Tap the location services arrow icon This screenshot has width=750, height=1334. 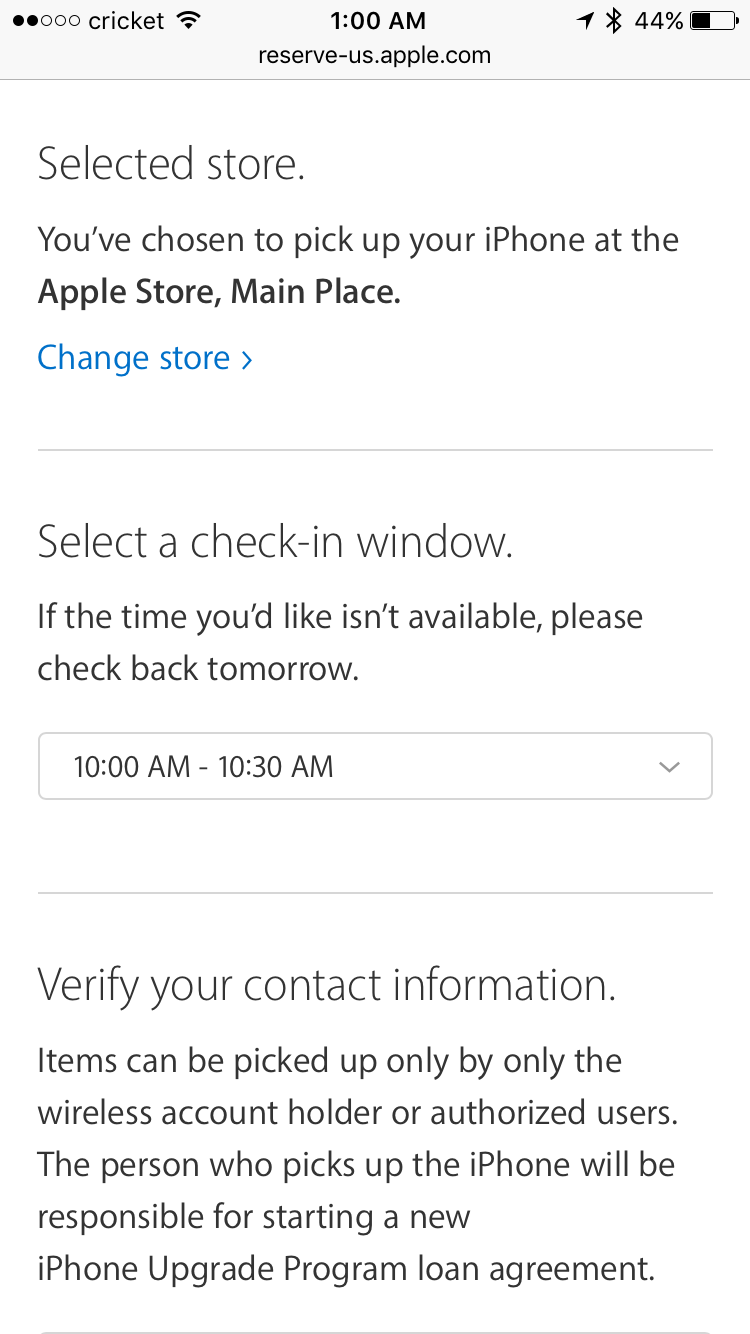point(586,20)
